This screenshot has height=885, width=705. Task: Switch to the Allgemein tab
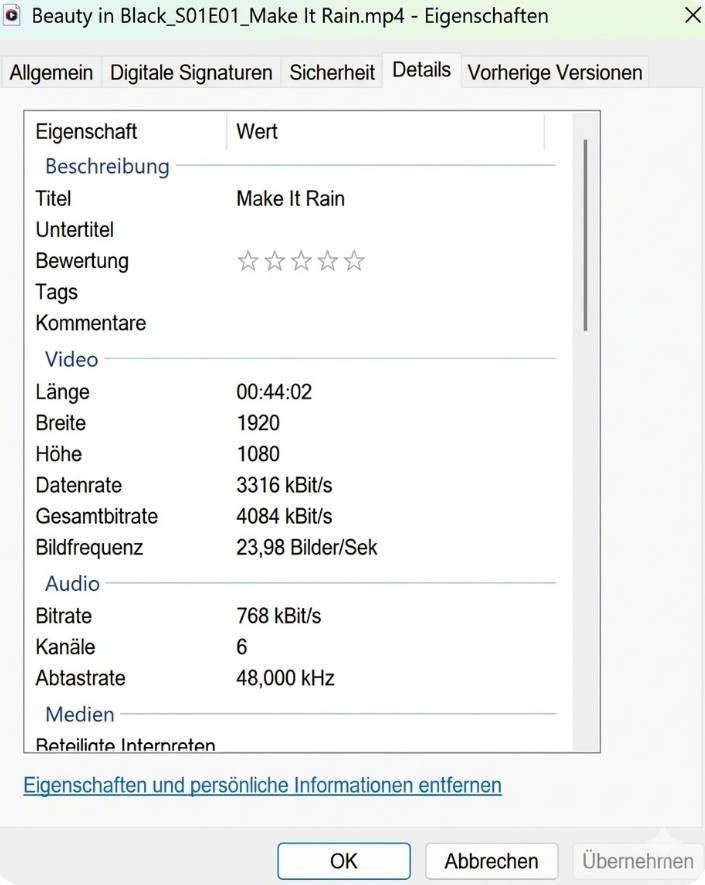tap(51, 72)
